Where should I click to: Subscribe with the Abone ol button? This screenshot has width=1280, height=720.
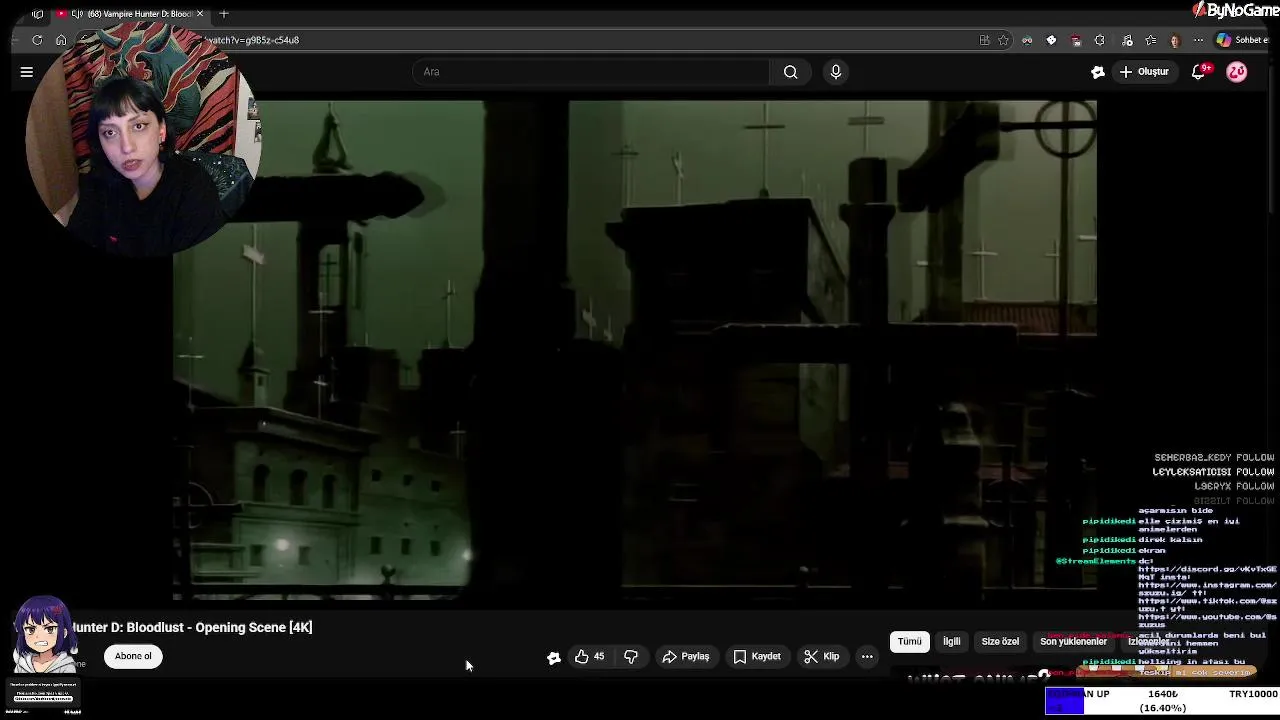pyautogui.click(x=133, y=657)
